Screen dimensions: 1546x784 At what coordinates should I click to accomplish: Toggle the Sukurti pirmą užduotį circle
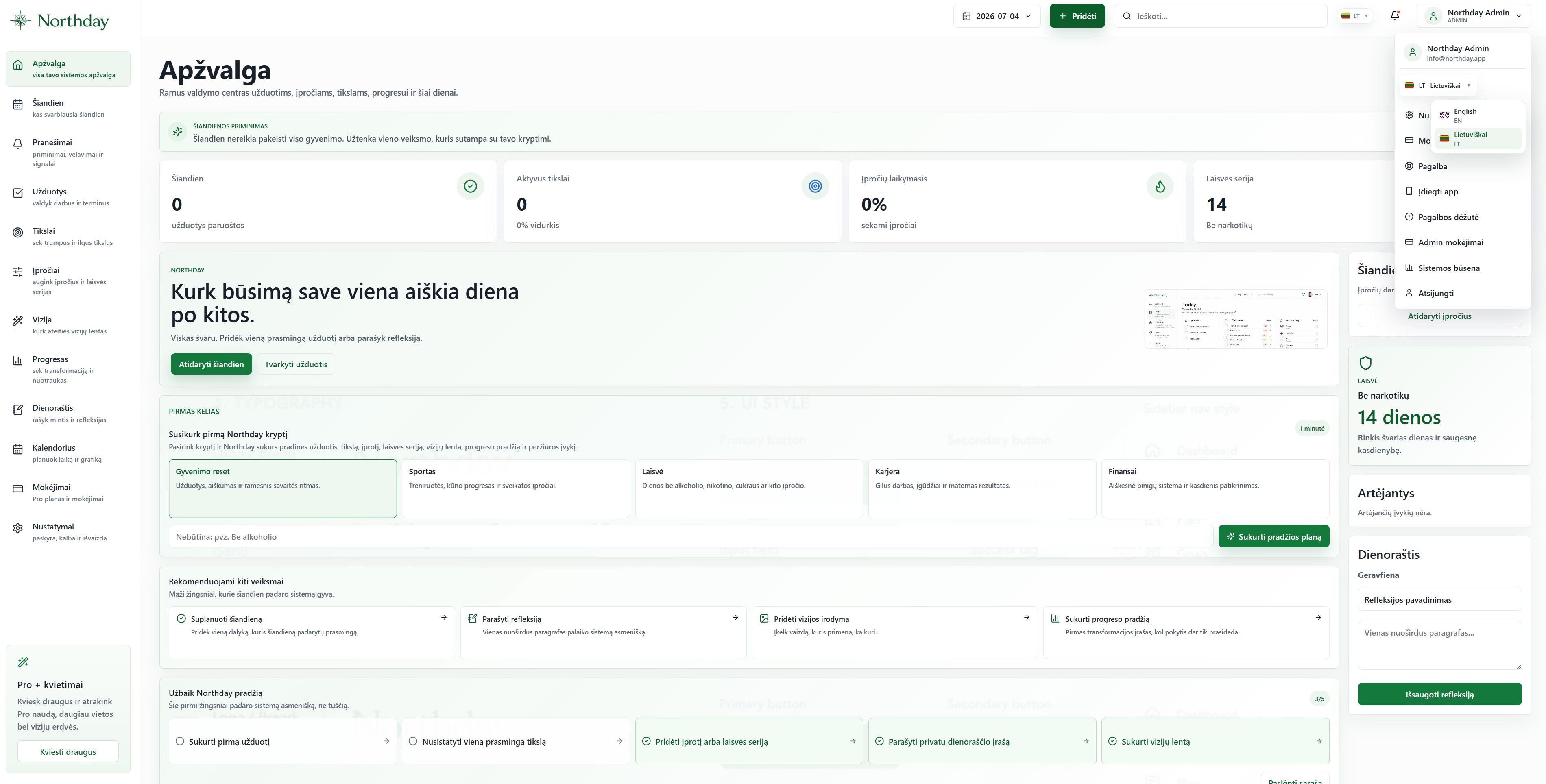click(x=179, y=741)
